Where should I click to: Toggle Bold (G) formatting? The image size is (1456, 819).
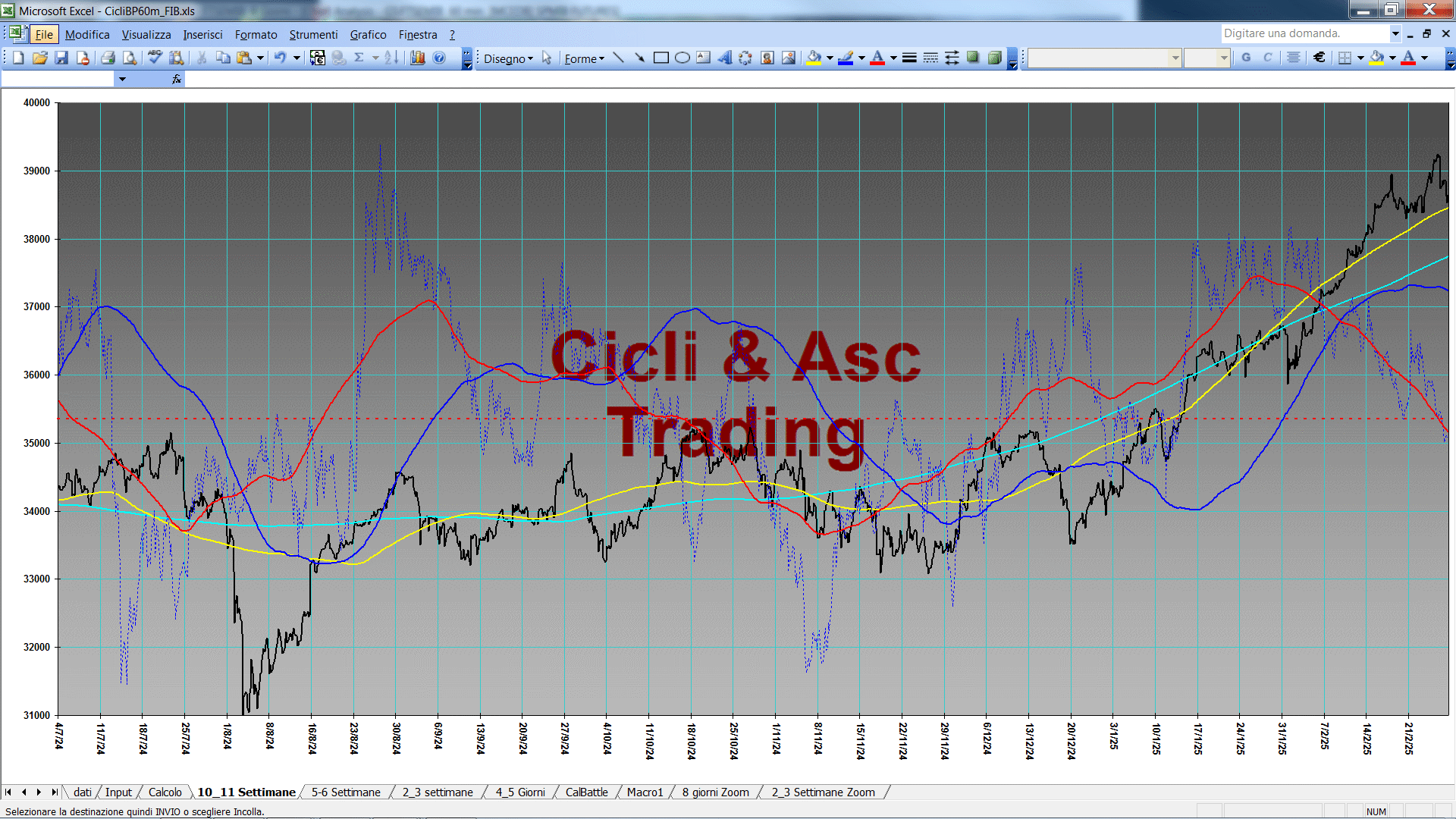pyautogui.click(x=1246, y=58)
